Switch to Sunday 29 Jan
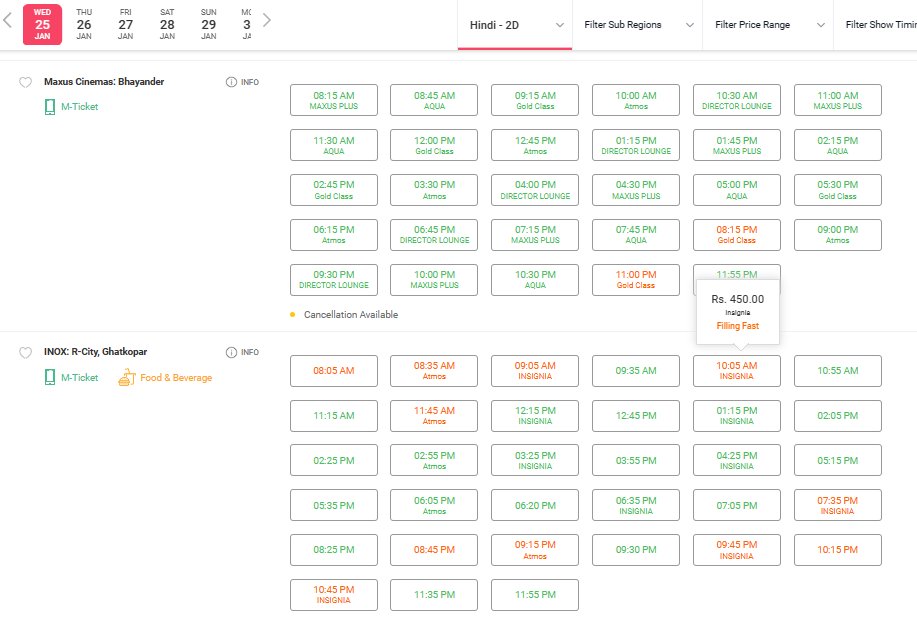Image resolution: width=917 pixels, height=625 pixels. pyautogui.click(x=209, y=24)
